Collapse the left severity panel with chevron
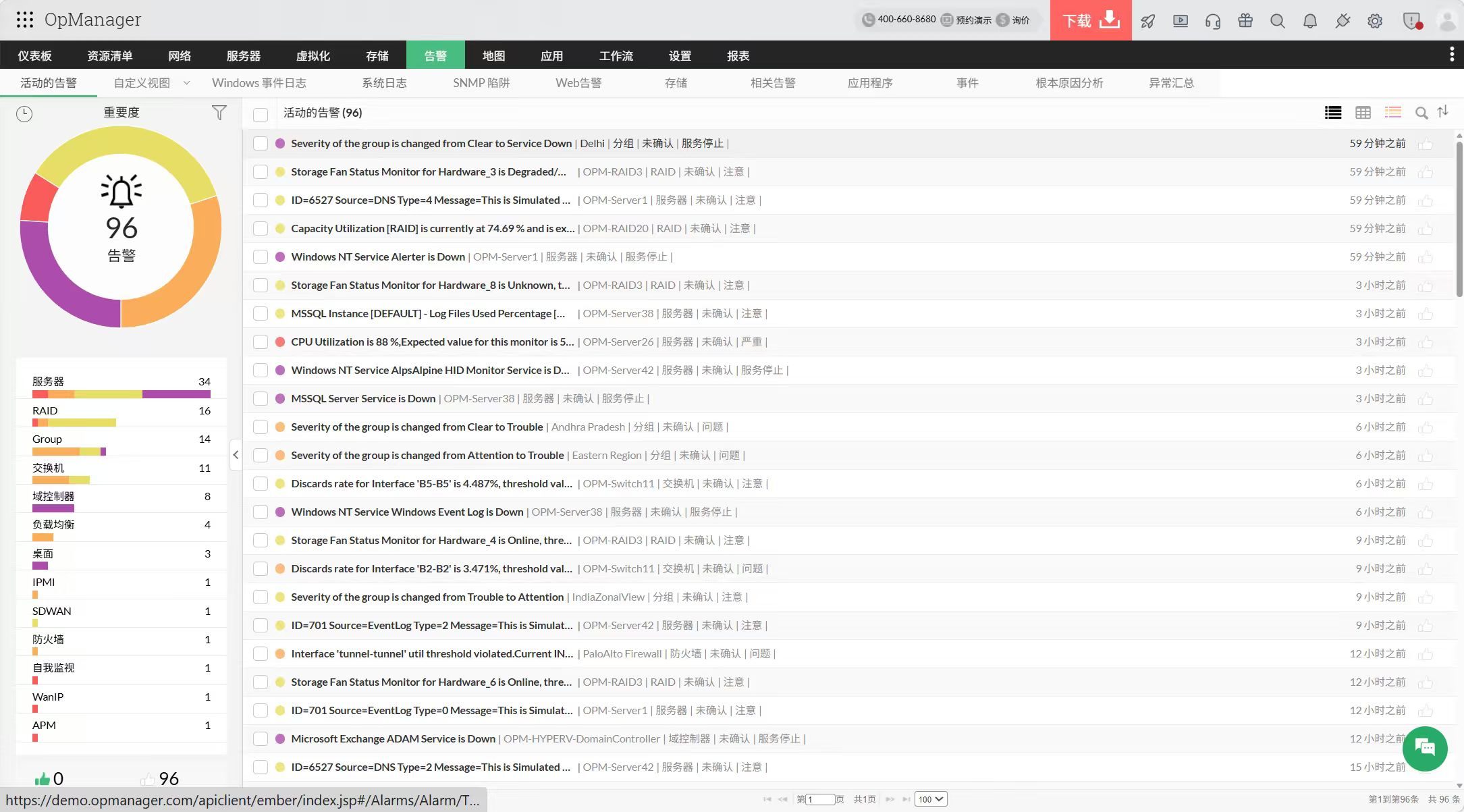 coord(236,455)
